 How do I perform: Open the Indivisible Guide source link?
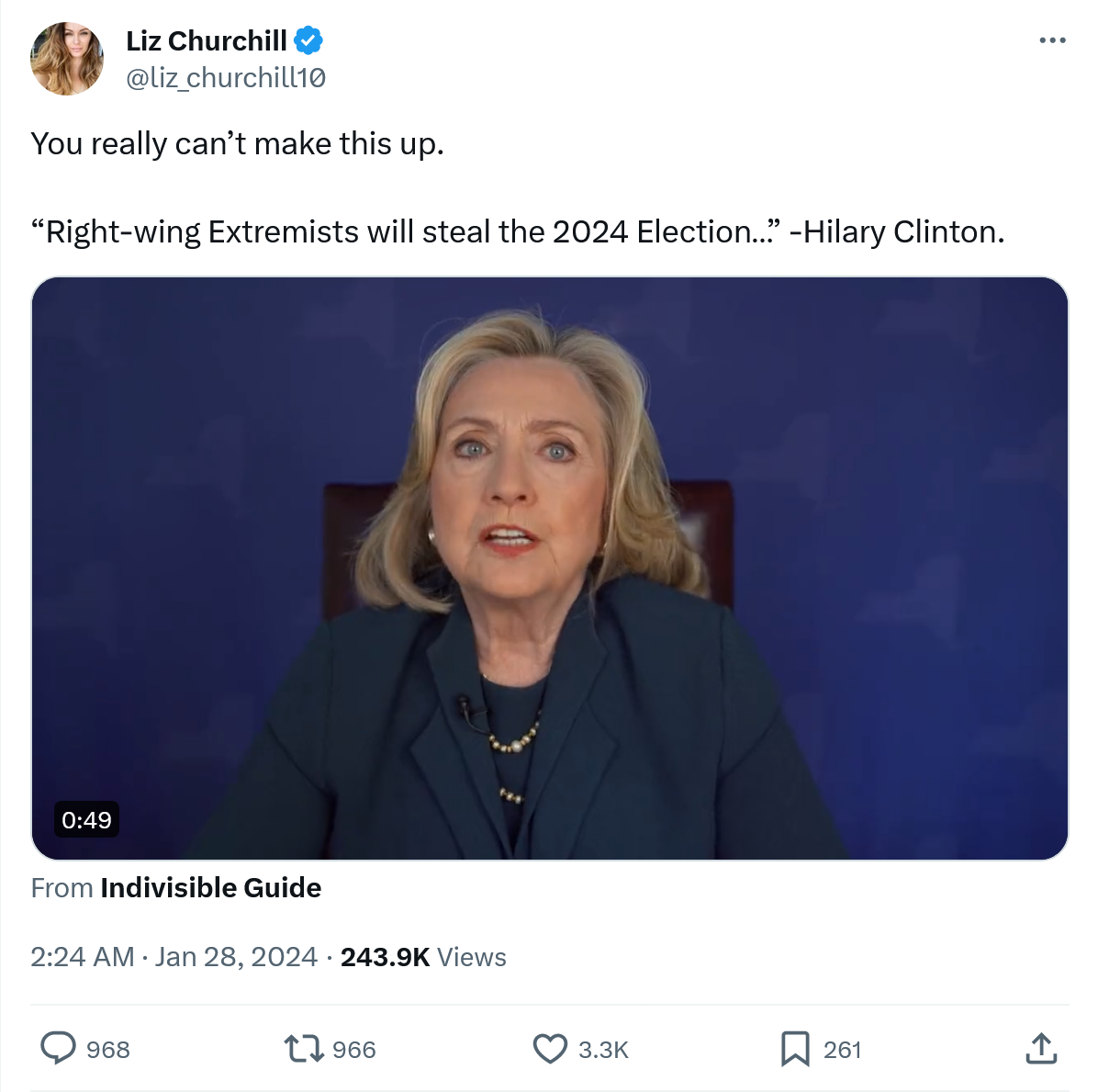click(210, 887)
